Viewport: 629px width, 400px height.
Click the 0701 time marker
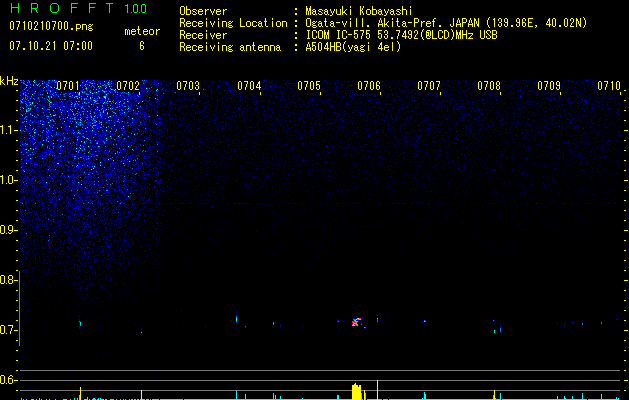coord(68,86)
